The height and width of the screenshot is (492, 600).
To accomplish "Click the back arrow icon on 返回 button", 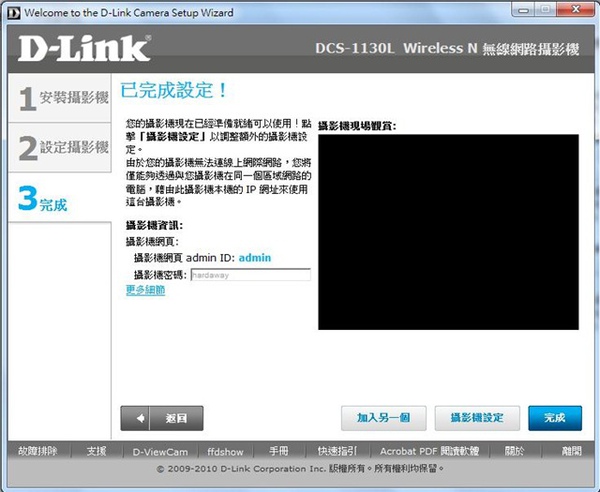I will pos(141,418).
